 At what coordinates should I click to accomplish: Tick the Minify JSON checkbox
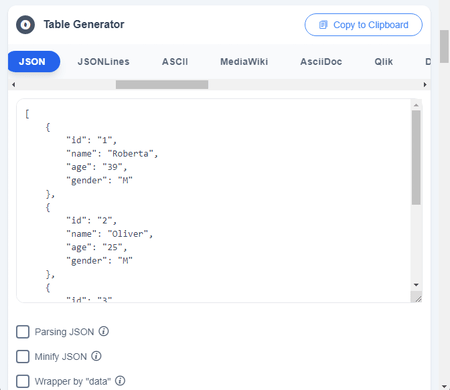click(23, 356)
